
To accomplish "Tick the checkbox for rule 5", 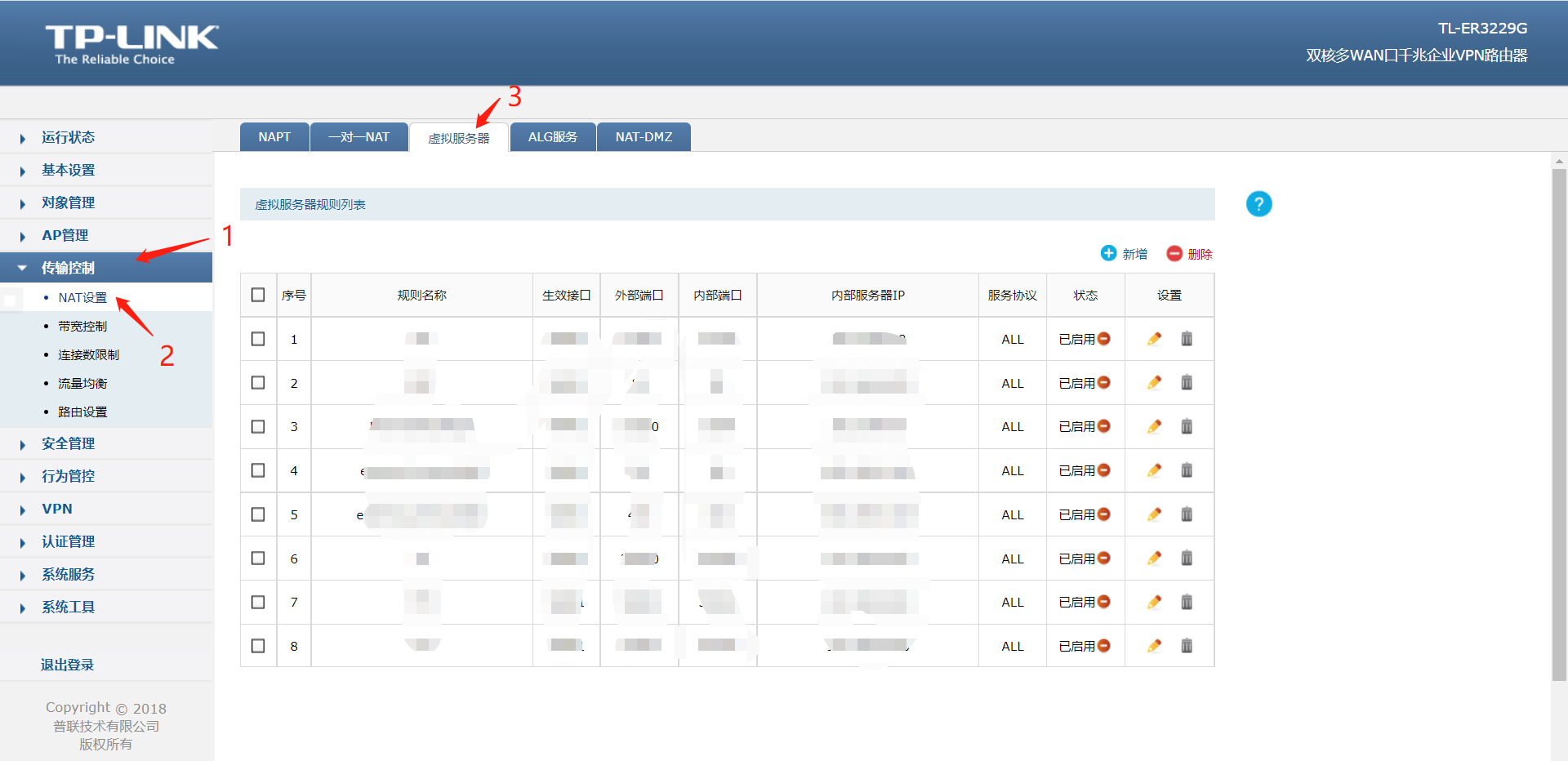I will click(x=258, y=514).
